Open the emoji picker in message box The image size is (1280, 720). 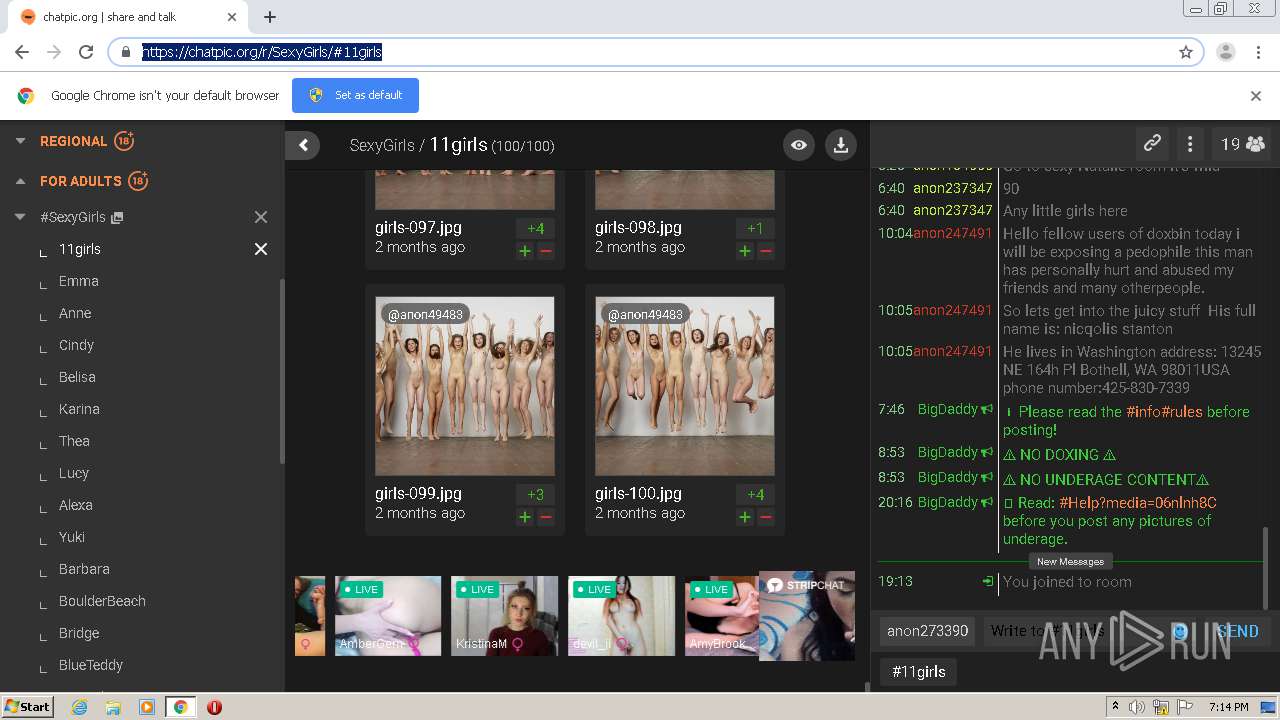coord(1179,631)
